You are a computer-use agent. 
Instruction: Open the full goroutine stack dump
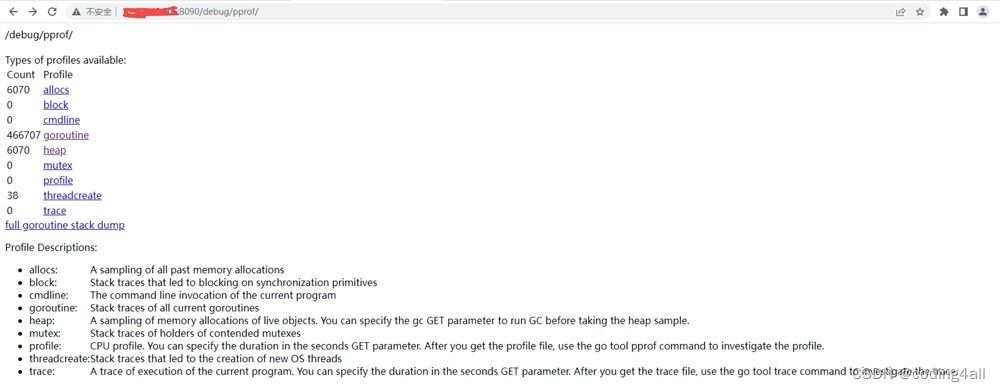click(65, 226)
